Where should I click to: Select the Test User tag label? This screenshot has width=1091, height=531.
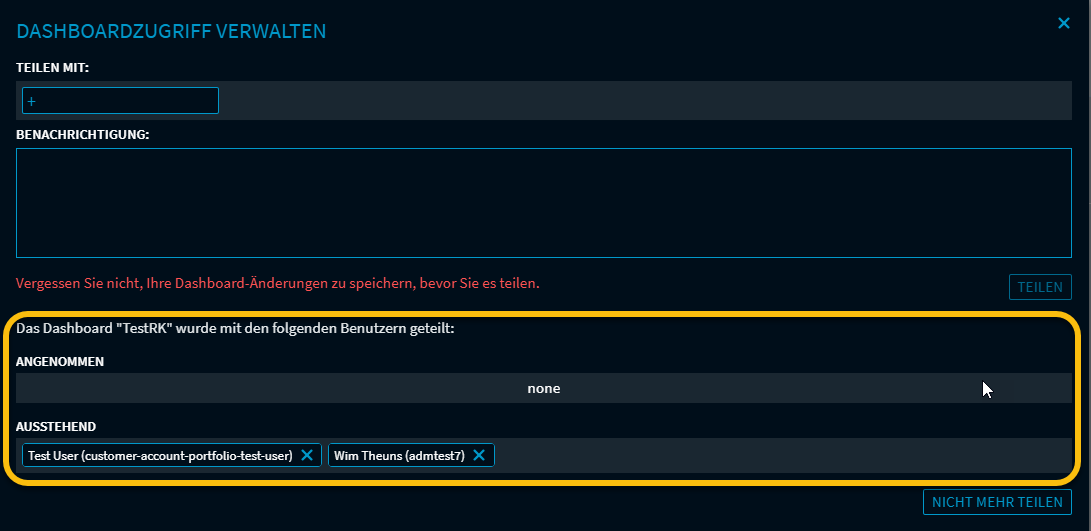(x=160, y=455)
